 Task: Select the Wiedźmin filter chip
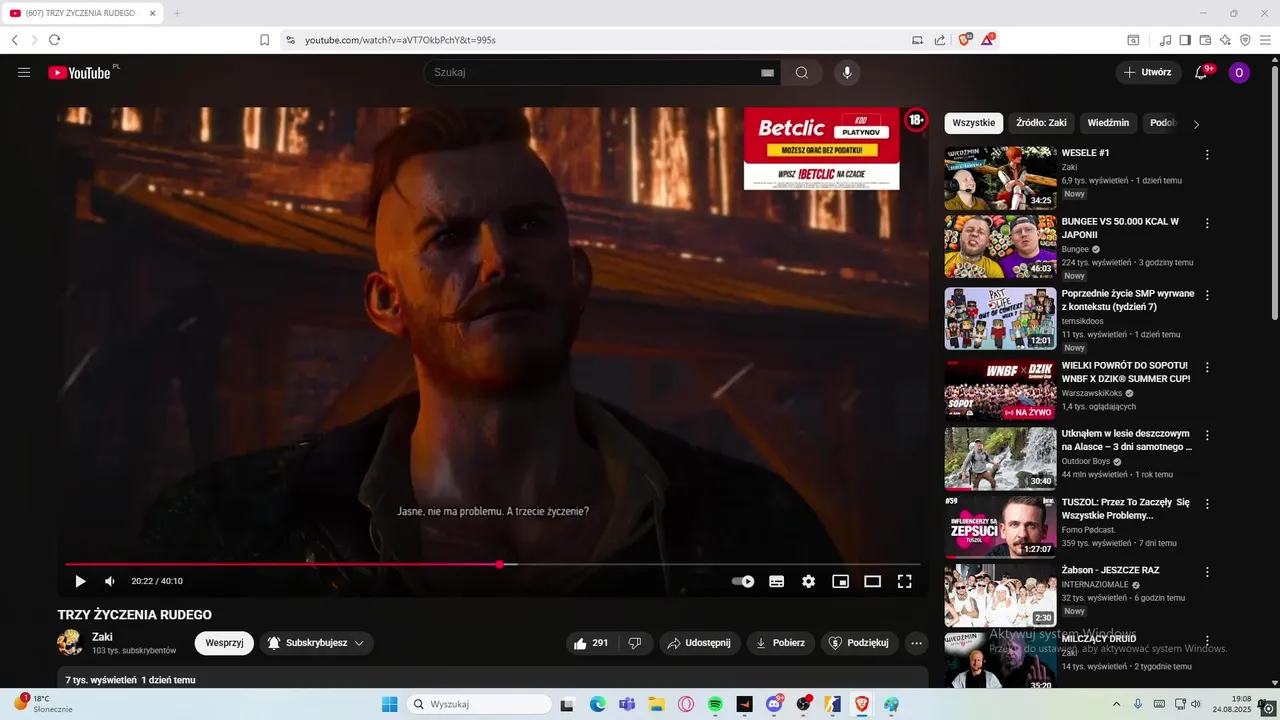point(1108,123)
